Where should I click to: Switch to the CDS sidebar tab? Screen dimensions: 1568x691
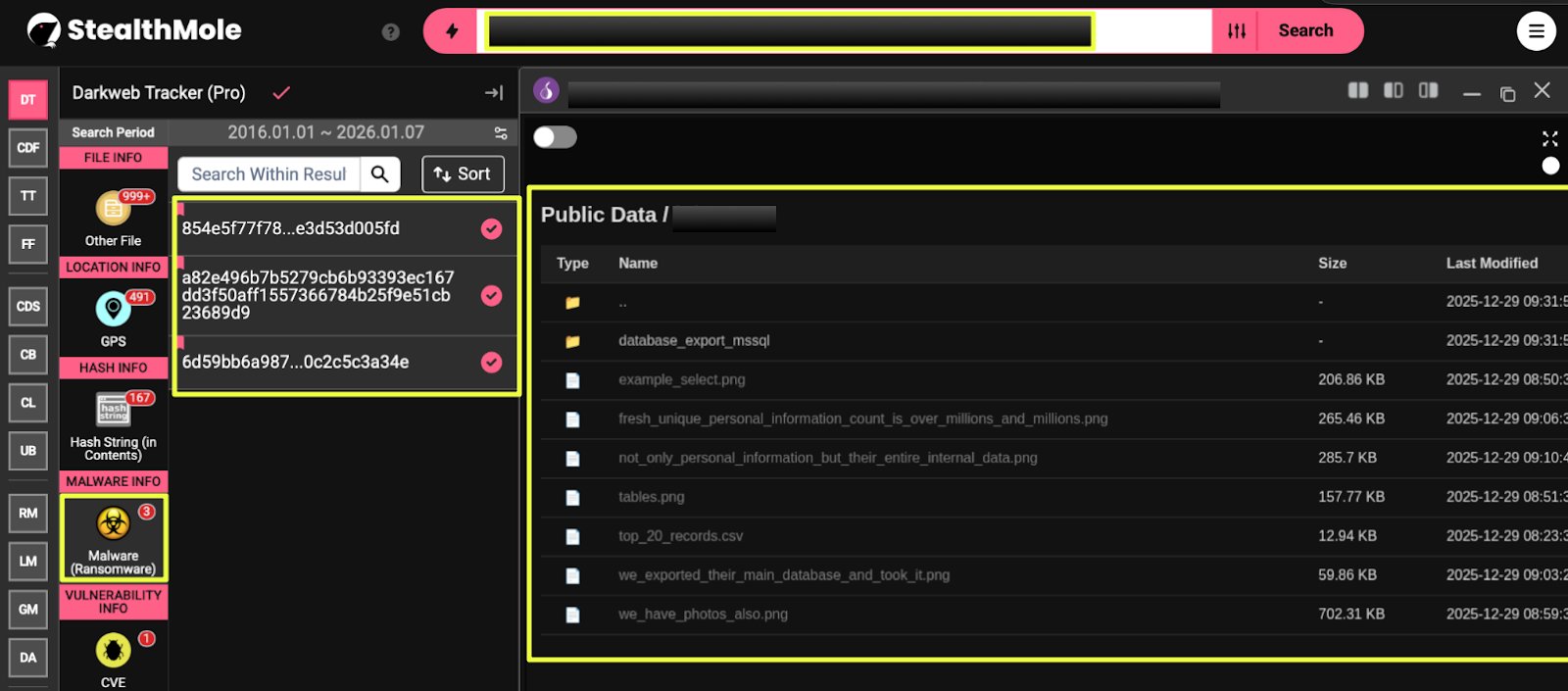(x=28, y=306)
